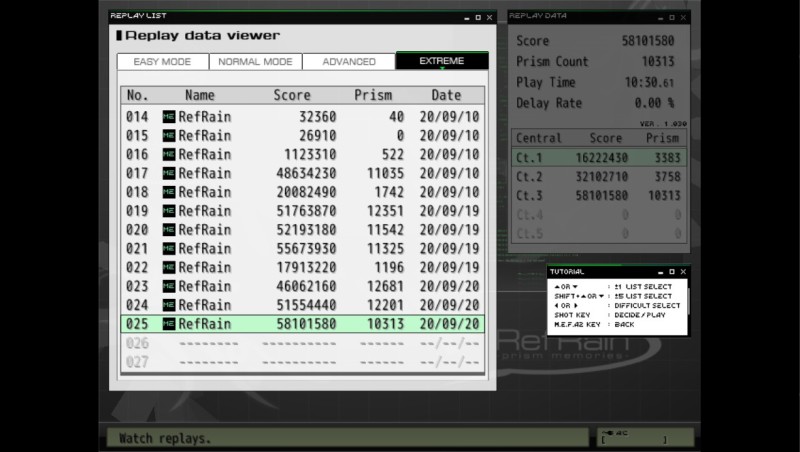Click the Delay Rate value 0.00 %
Image resolution: width=800 pixels, height=452 pixels.
coord(655,103)
